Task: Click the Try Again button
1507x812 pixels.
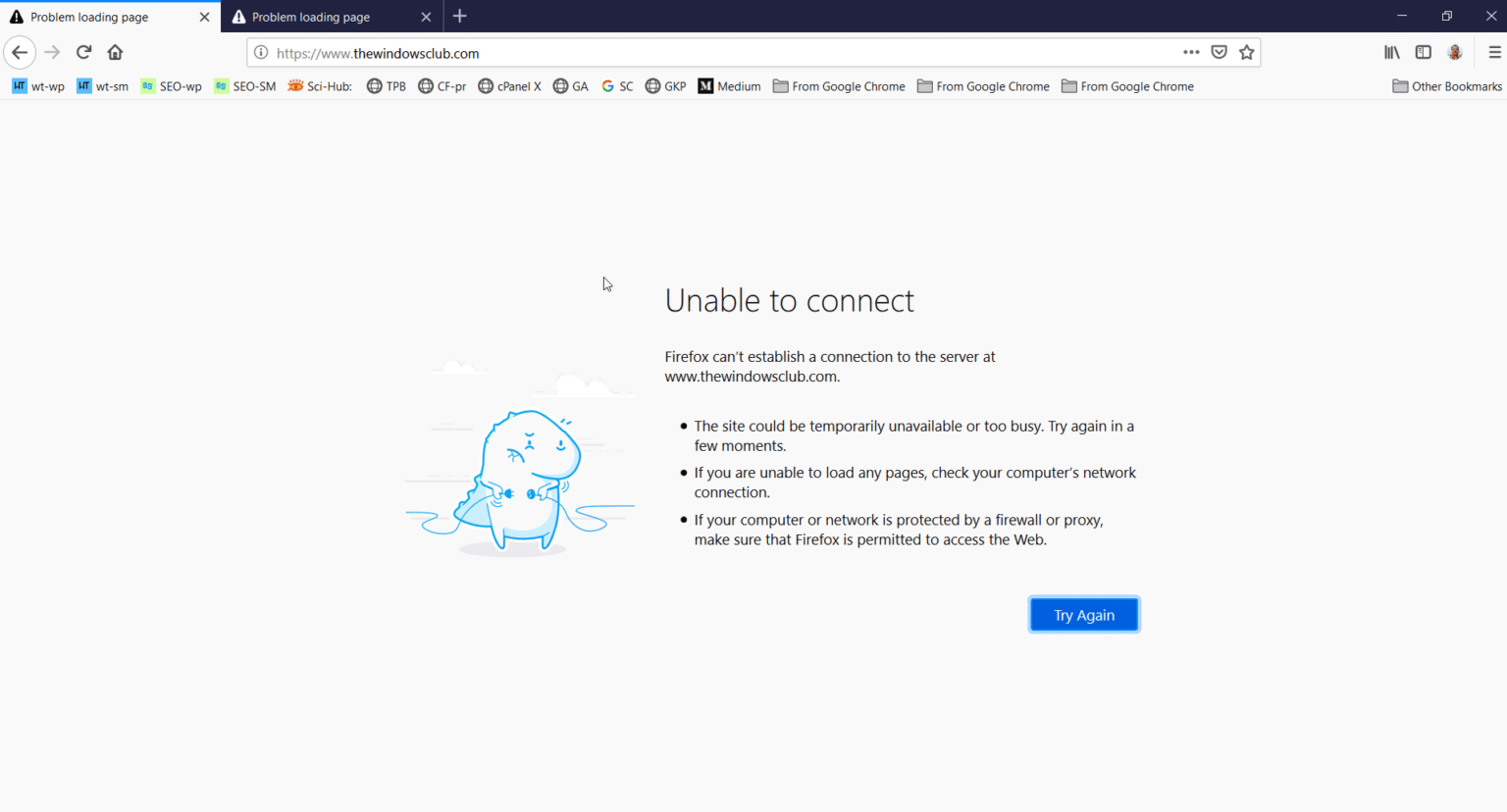Action: (1083, 614)
